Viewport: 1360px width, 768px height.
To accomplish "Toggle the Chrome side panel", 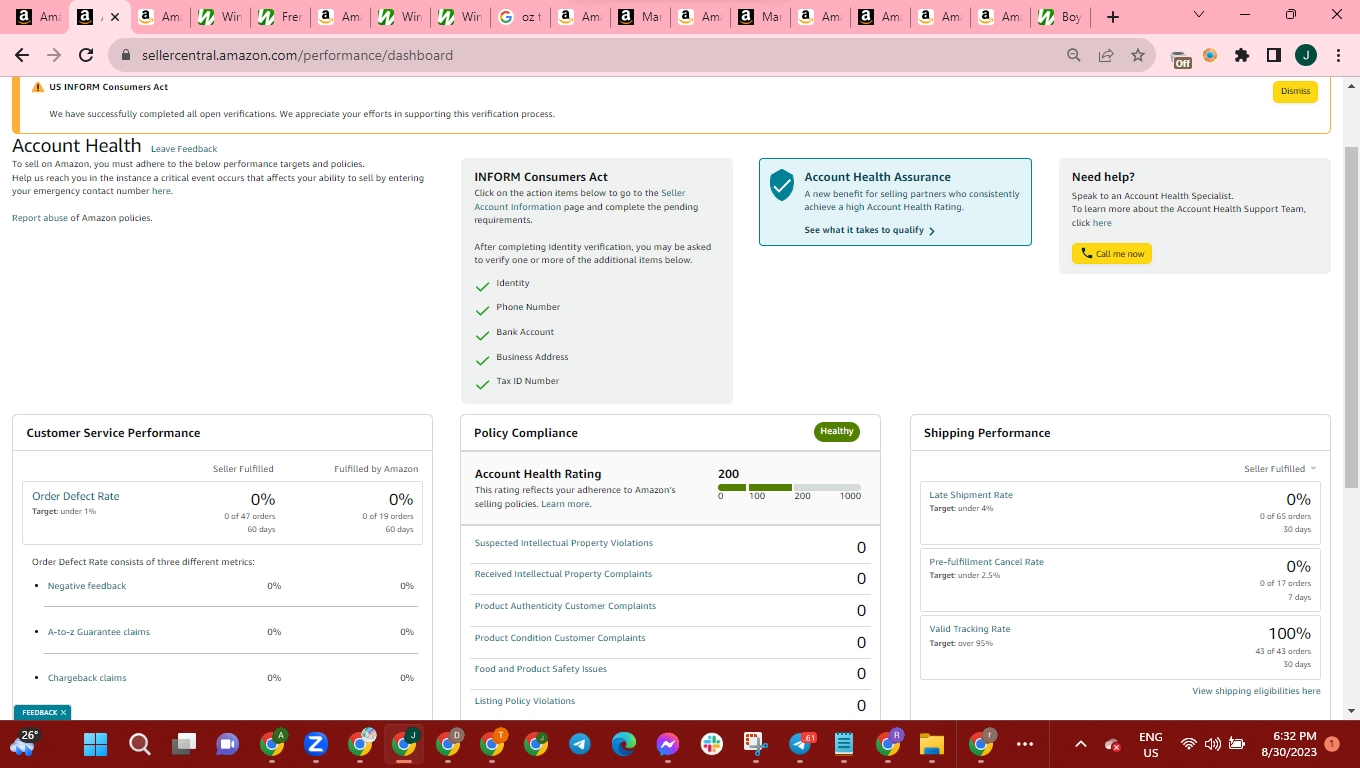I will coord(1274,56).
